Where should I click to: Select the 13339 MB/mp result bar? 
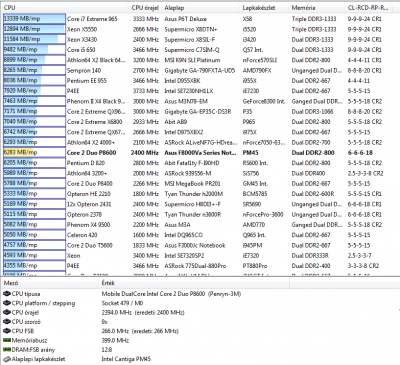coord(34,19)
